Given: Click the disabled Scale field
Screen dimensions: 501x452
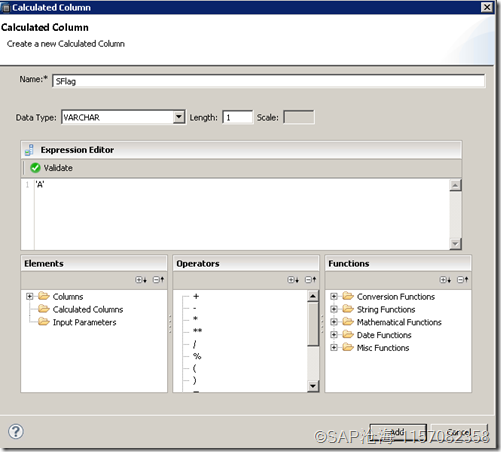Looking at the screenshot, I should [x=298, y=117].
